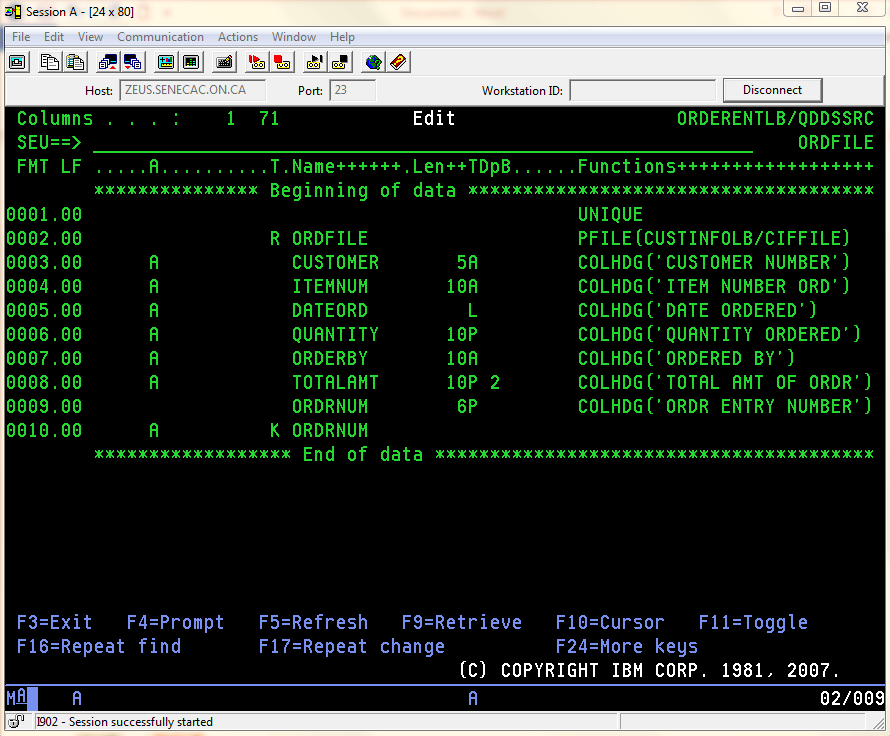Send a file to the host
Viewport: 890px width, 736px height.
click(107, 62)
